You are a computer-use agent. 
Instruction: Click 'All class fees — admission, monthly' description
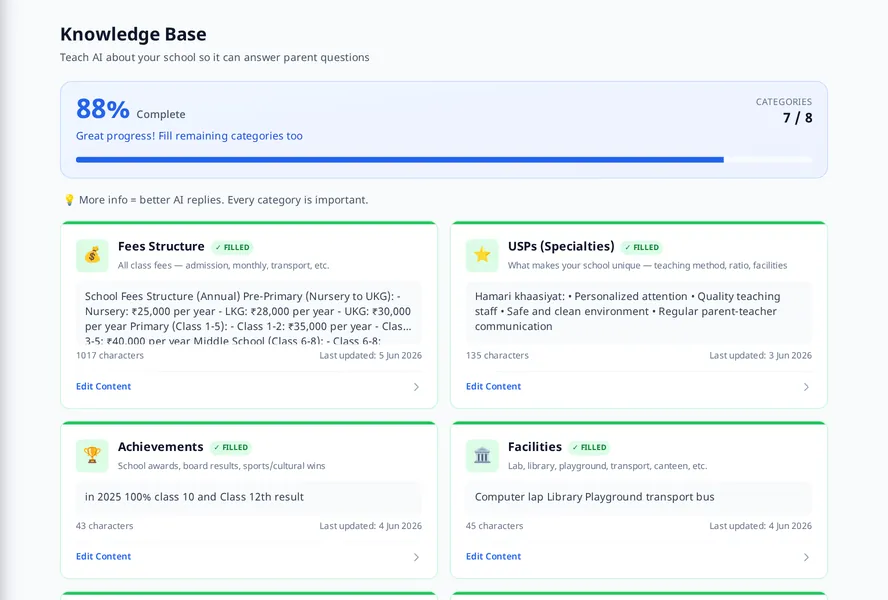pyautogui.click(x=223, y=265)
